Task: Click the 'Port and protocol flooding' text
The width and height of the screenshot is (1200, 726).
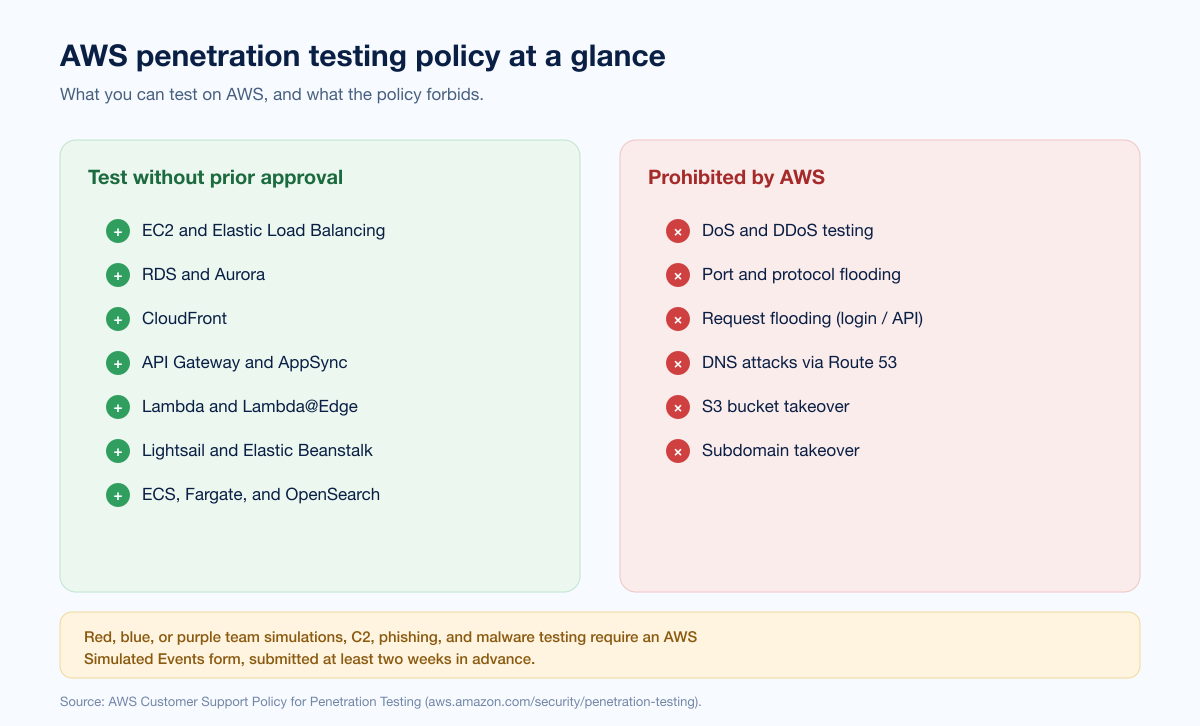Action: tap(801, 274)
